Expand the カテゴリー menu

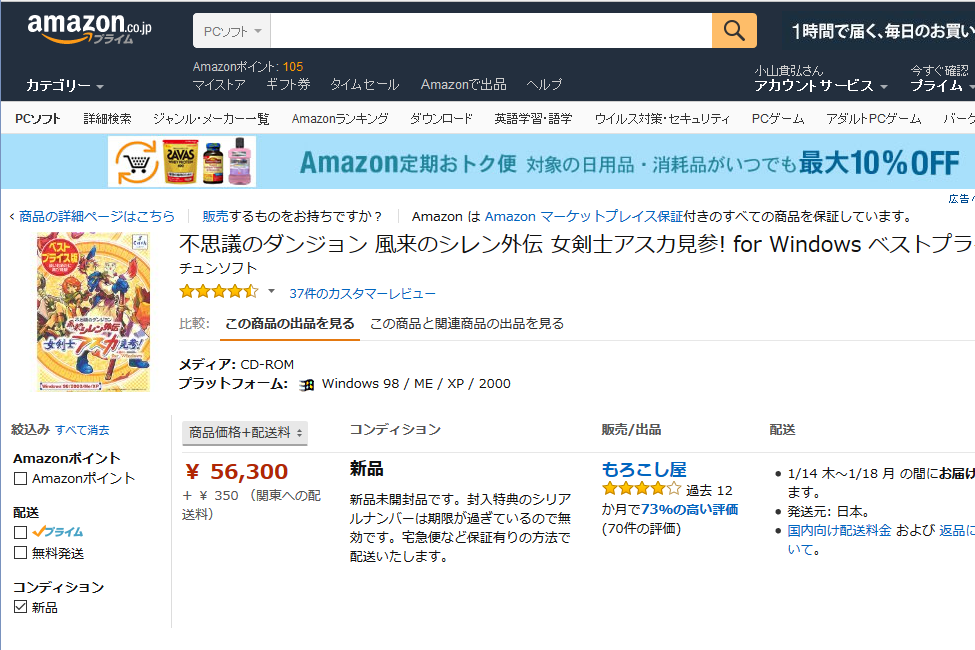(64, 86)
